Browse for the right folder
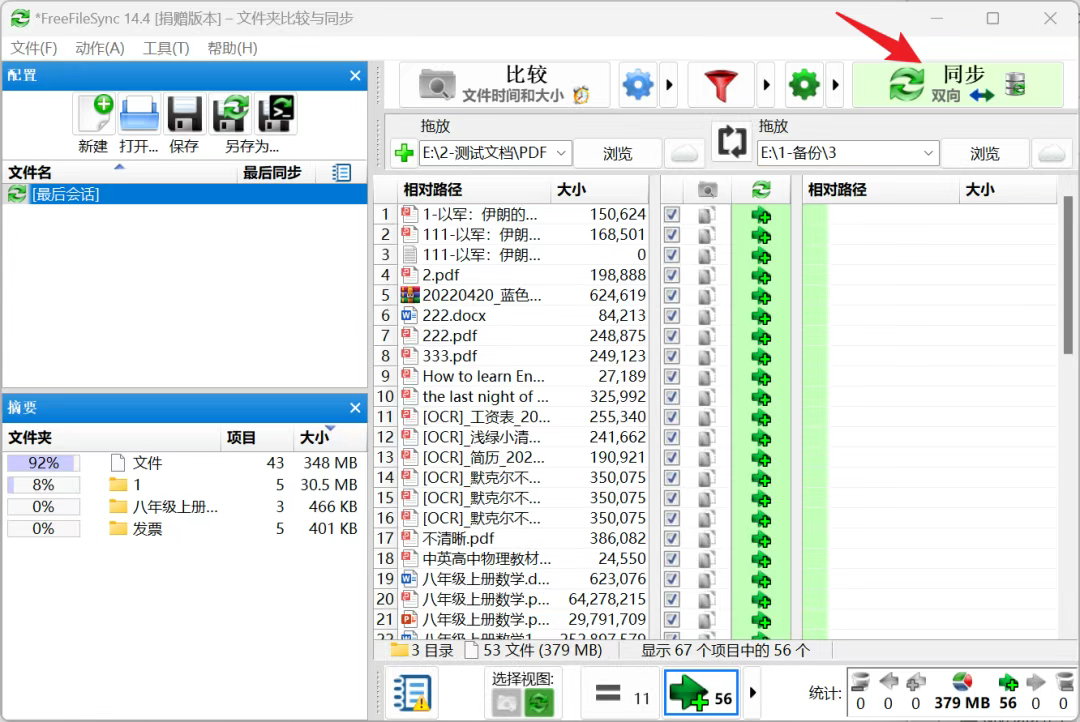The image size is (1080, 722). [x=984, y=153]
